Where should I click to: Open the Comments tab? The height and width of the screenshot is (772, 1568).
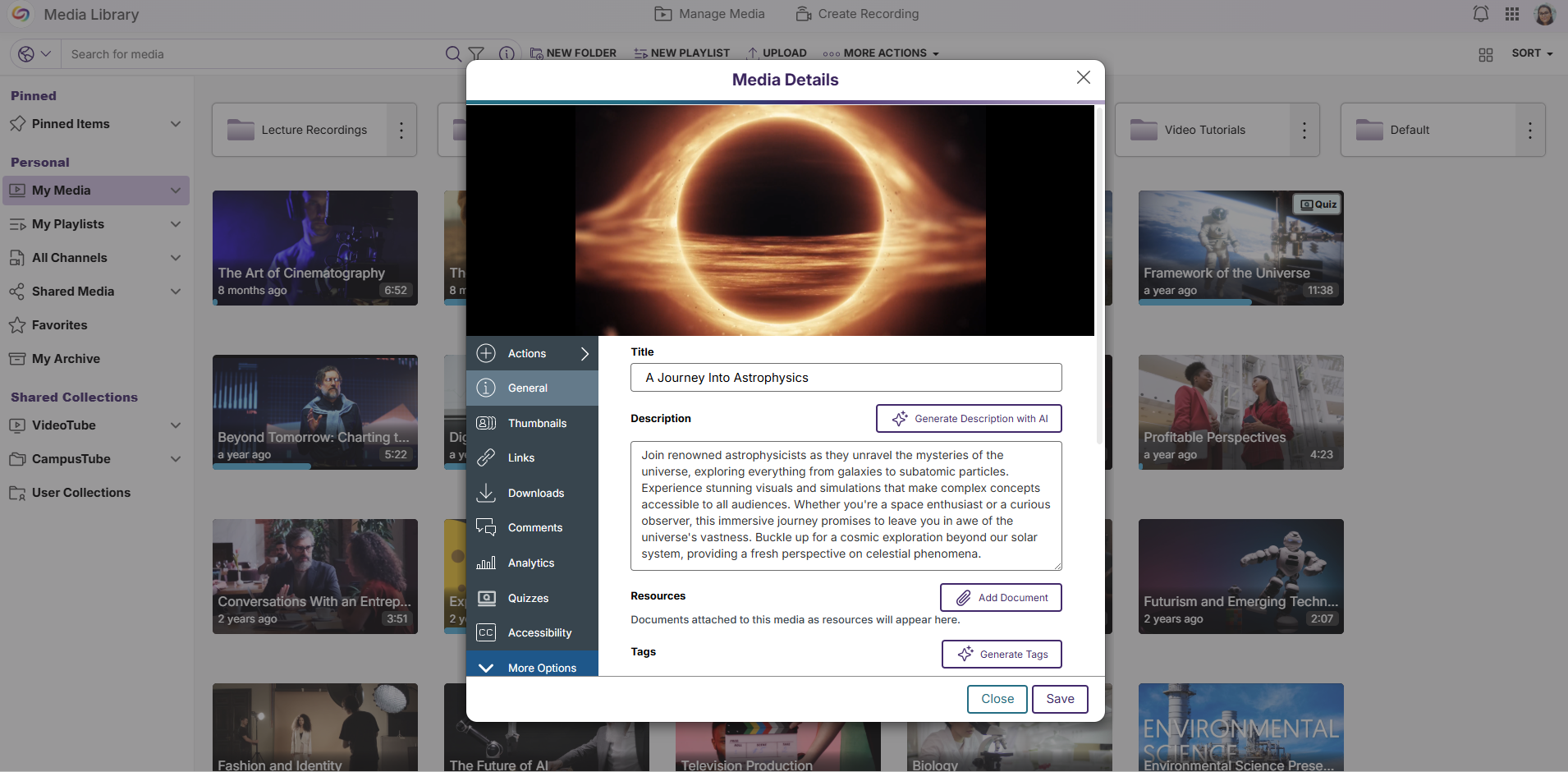coord(532,527)
